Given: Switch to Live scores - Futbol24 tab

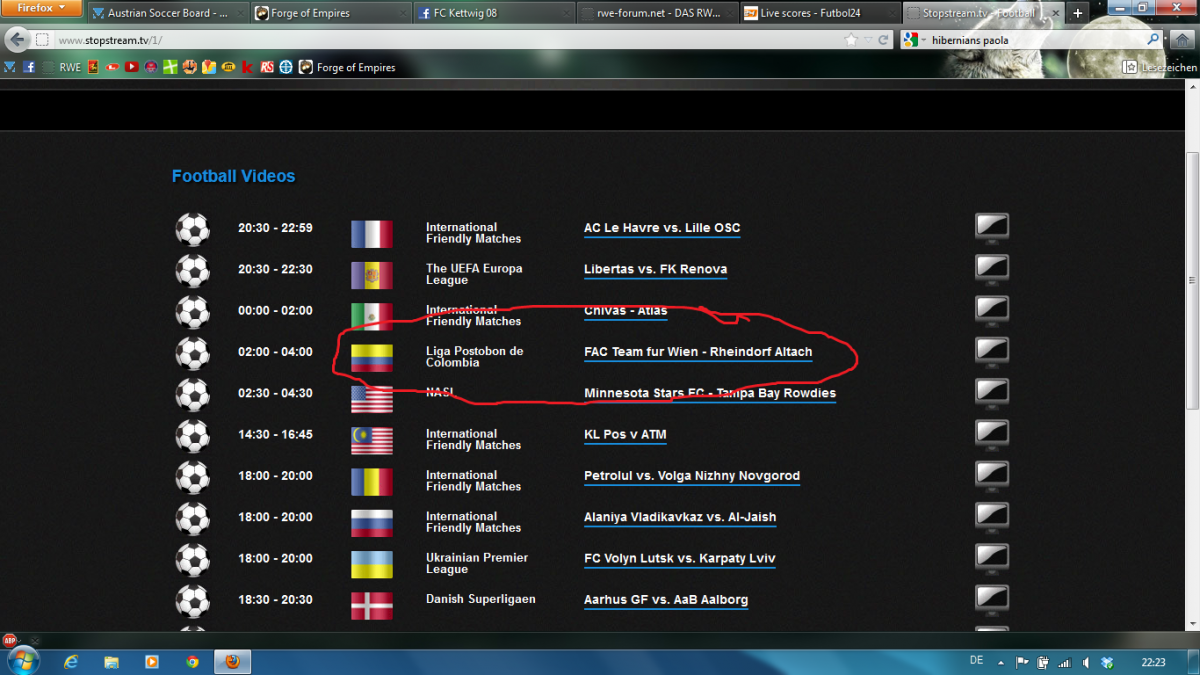Looking at the screenshot, I should (819, 13).
